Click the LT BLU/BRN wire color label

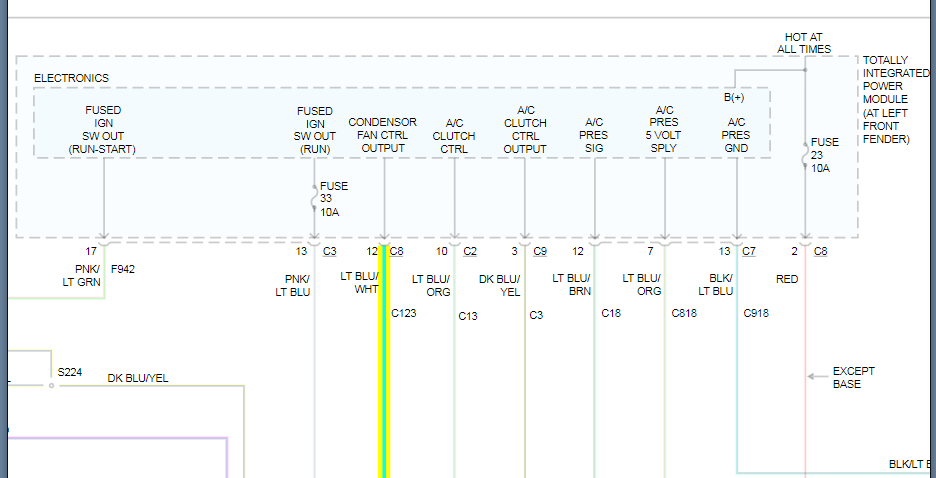pyautogui.click(x=571, y=285)
